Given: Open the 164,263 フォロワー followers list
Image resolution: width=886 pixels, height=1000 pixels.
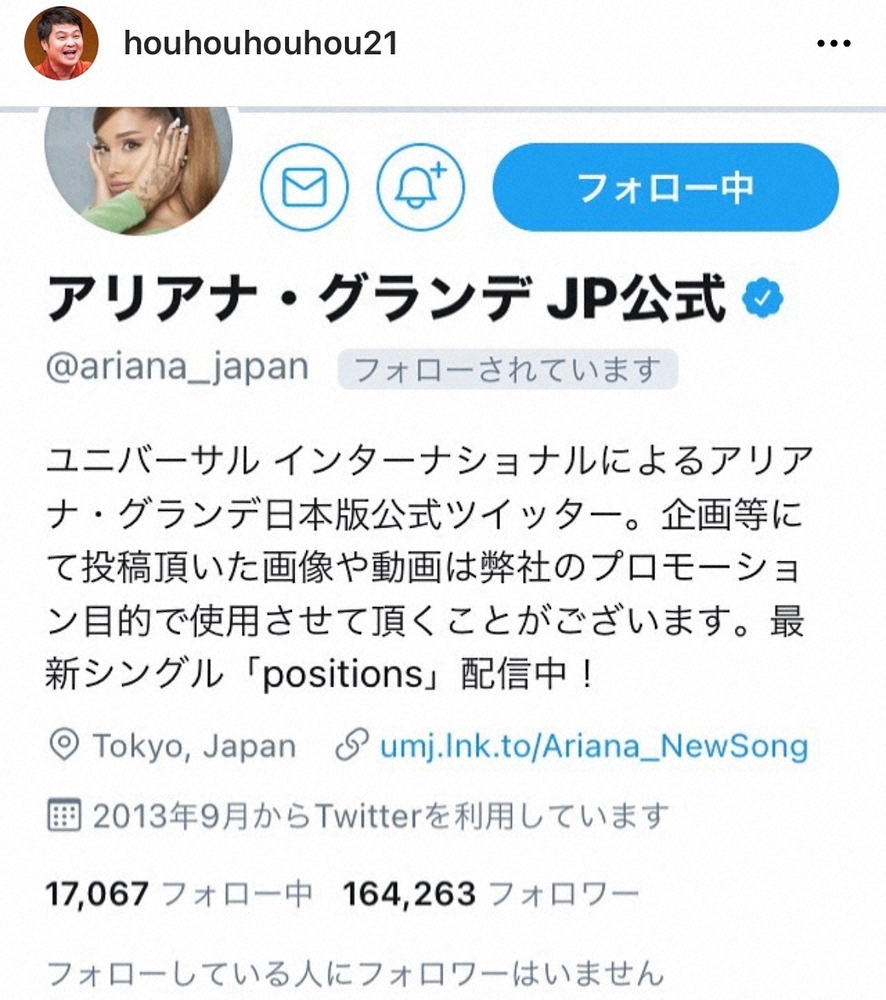Looking at the screenshot, I should coord(491,893).
